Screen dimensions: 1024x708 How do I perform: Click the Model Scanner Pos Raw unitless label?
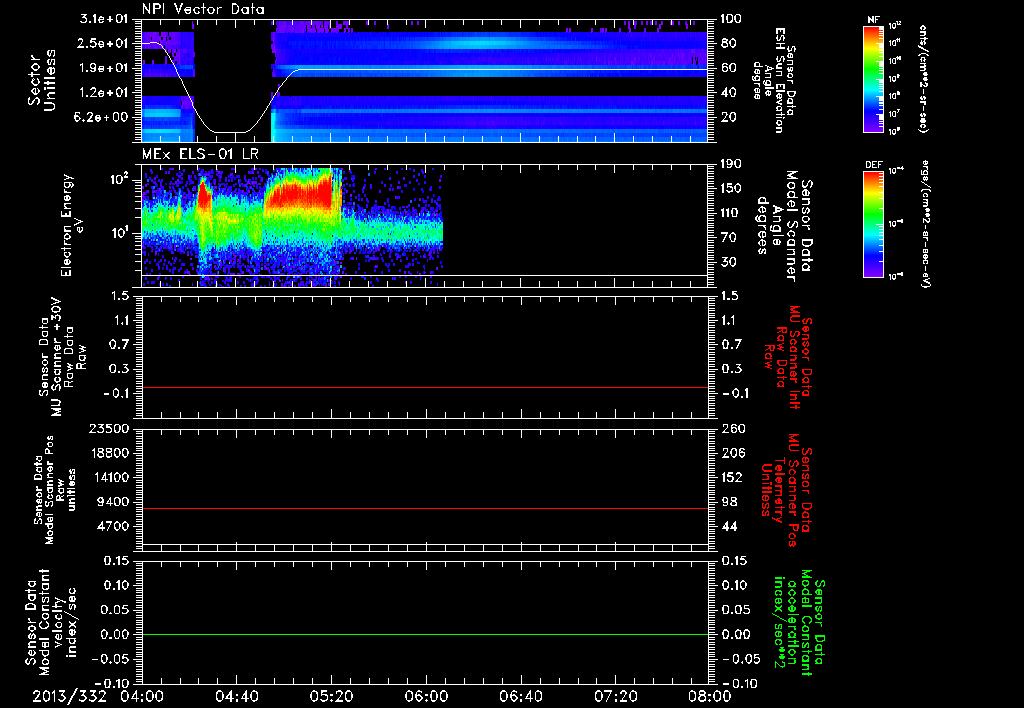pyautogui.click(x=54, y=490)
